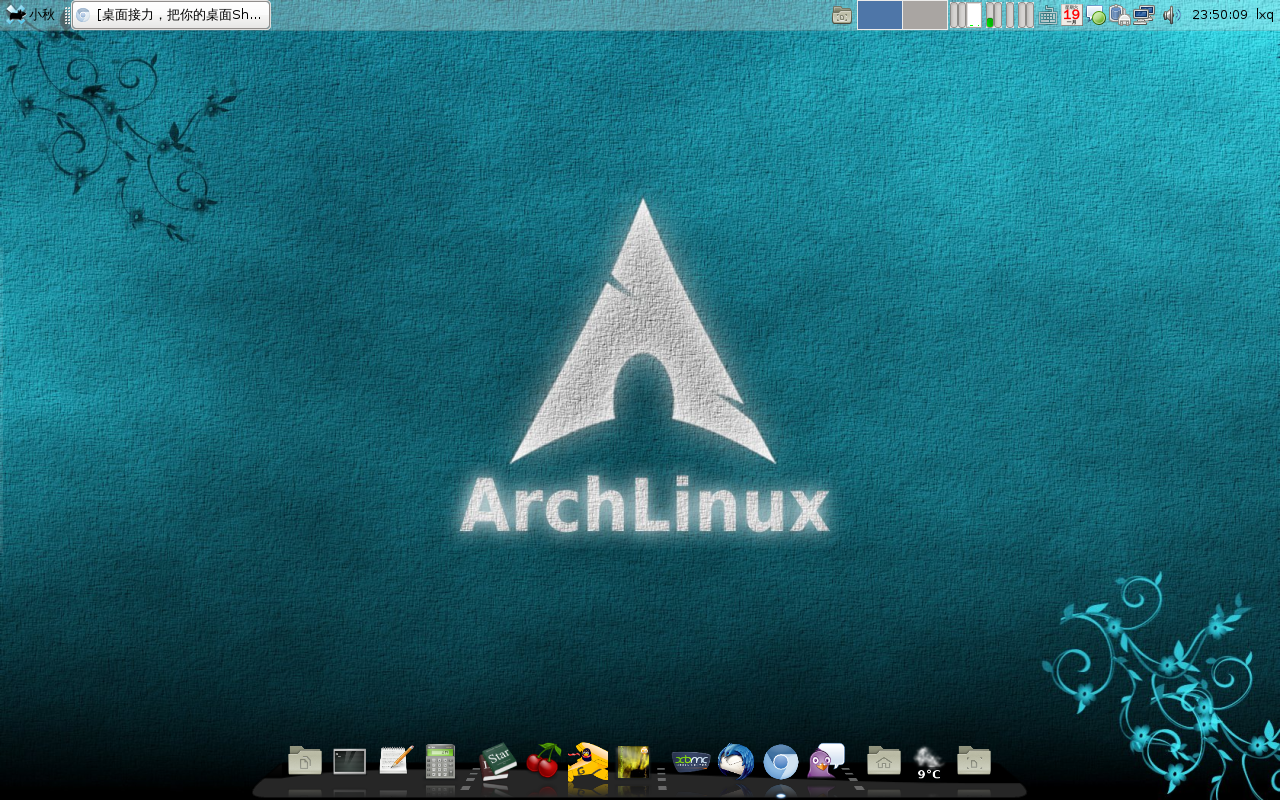Open Thunderbird mail client
Viewport: 1280px width, 800px height.
(x=736, y=761)
